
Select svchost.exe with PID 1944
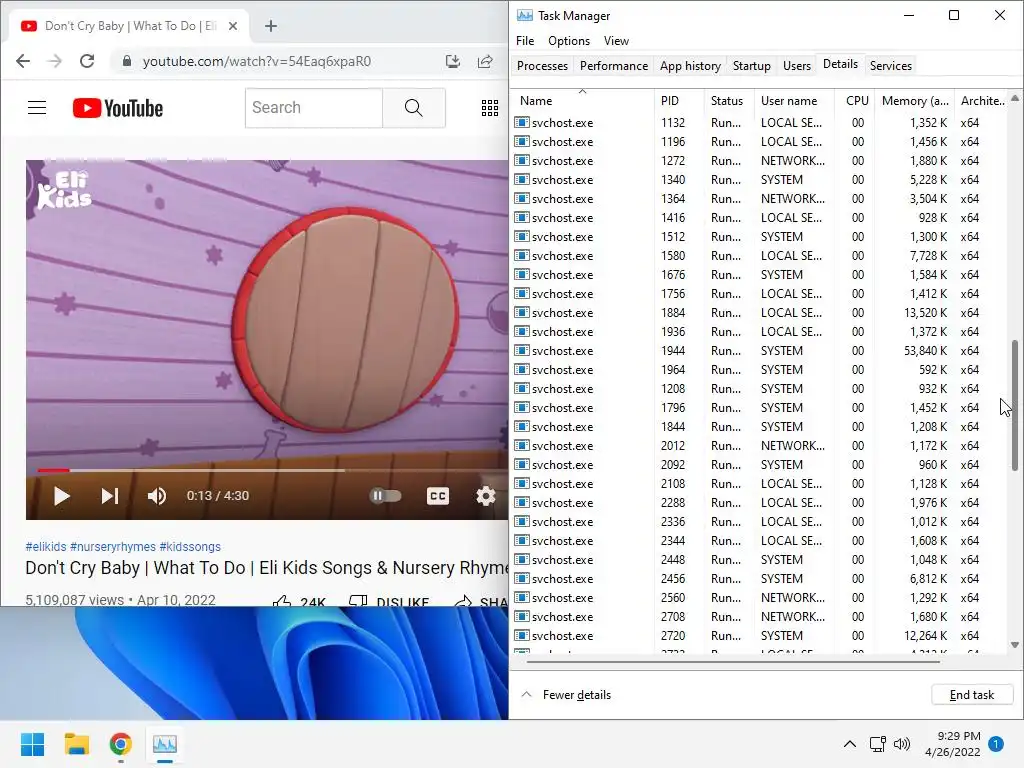point(760,351)
